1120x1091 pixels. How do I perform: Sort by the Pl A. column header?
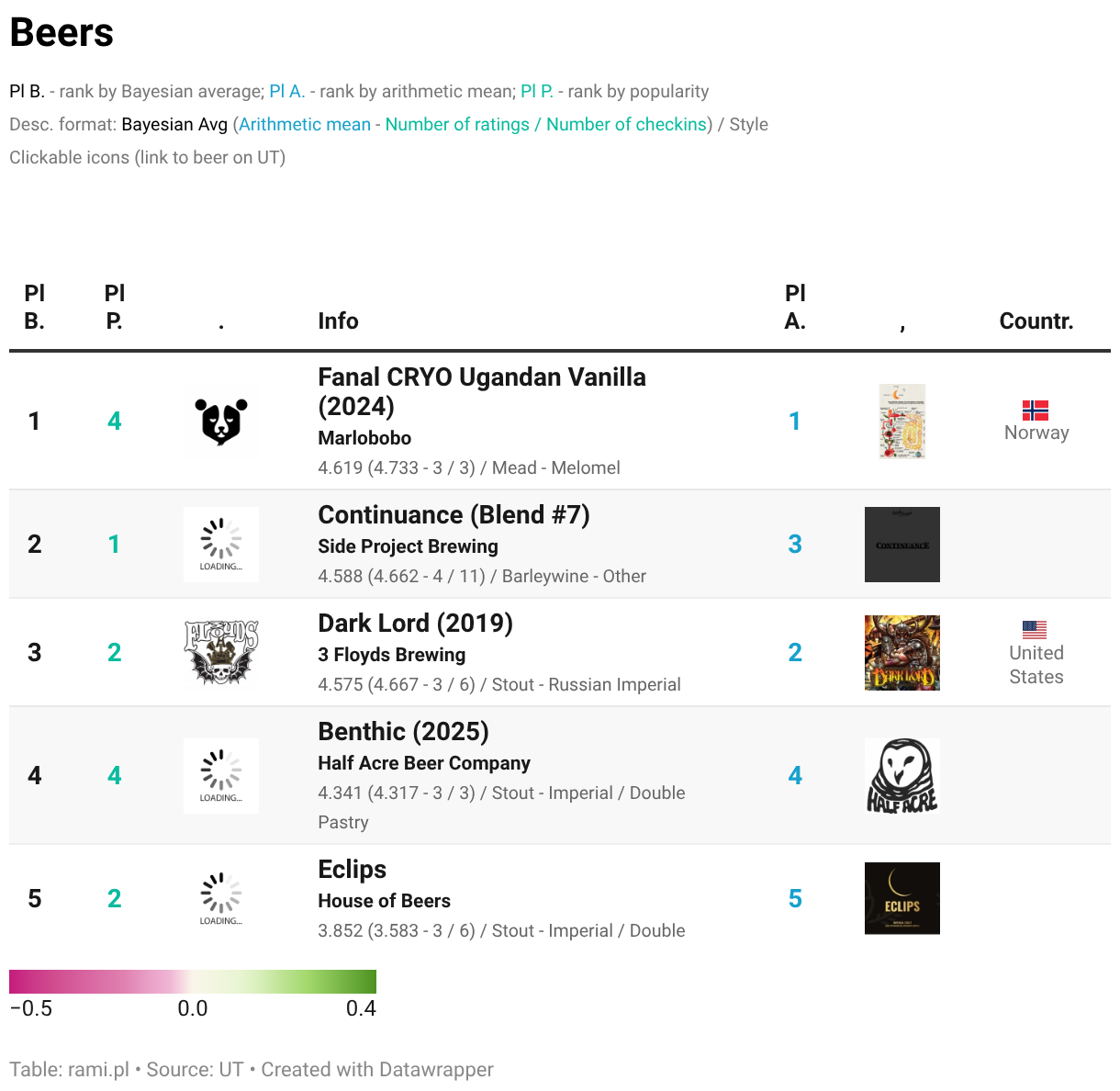coord(795,307)
